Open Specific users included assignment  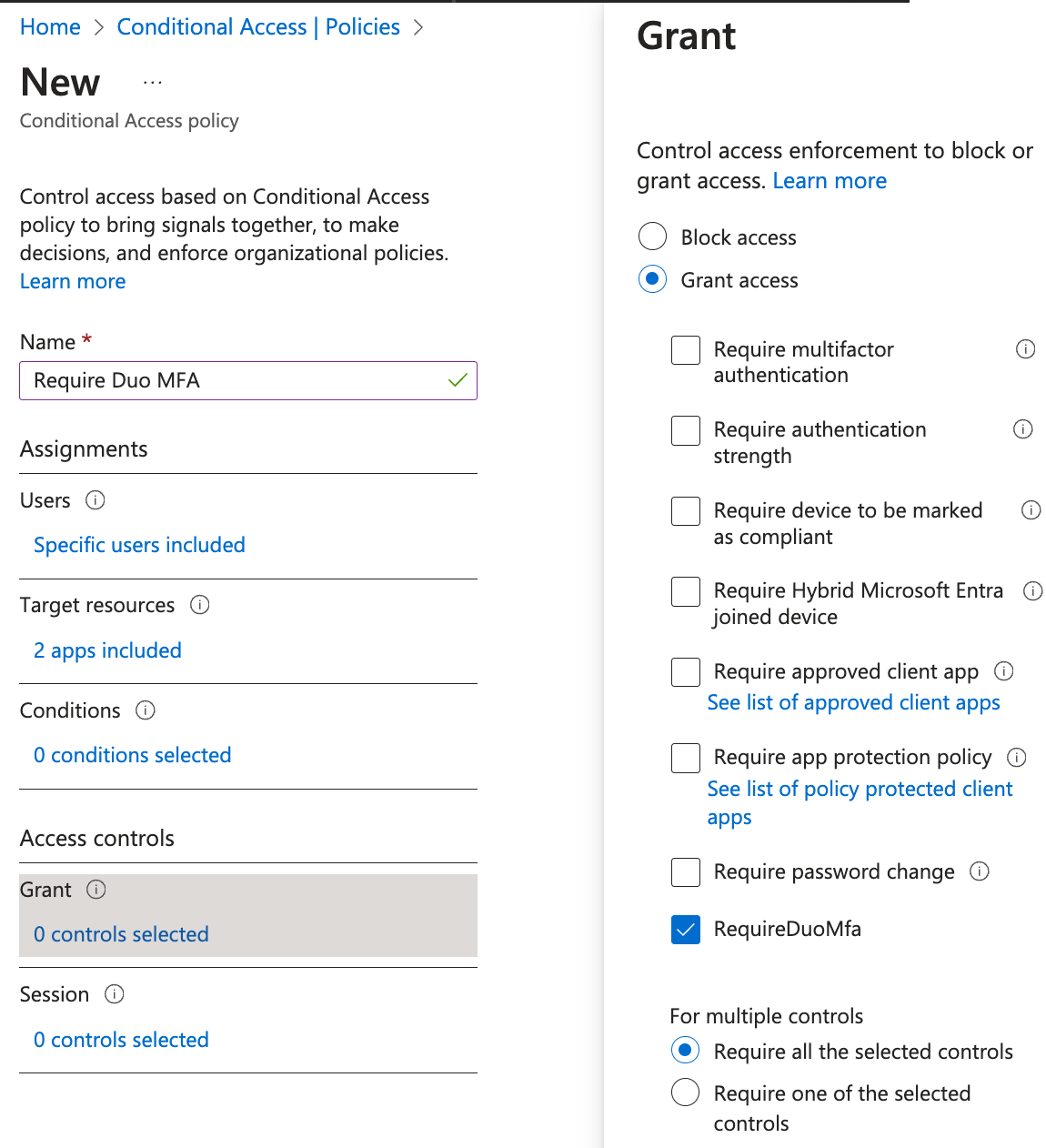point(139,545)
